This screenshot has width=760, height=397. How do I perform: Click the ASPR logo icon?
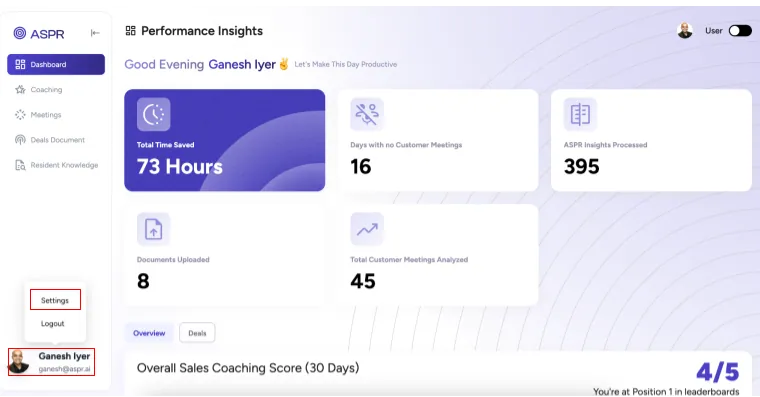20,33
